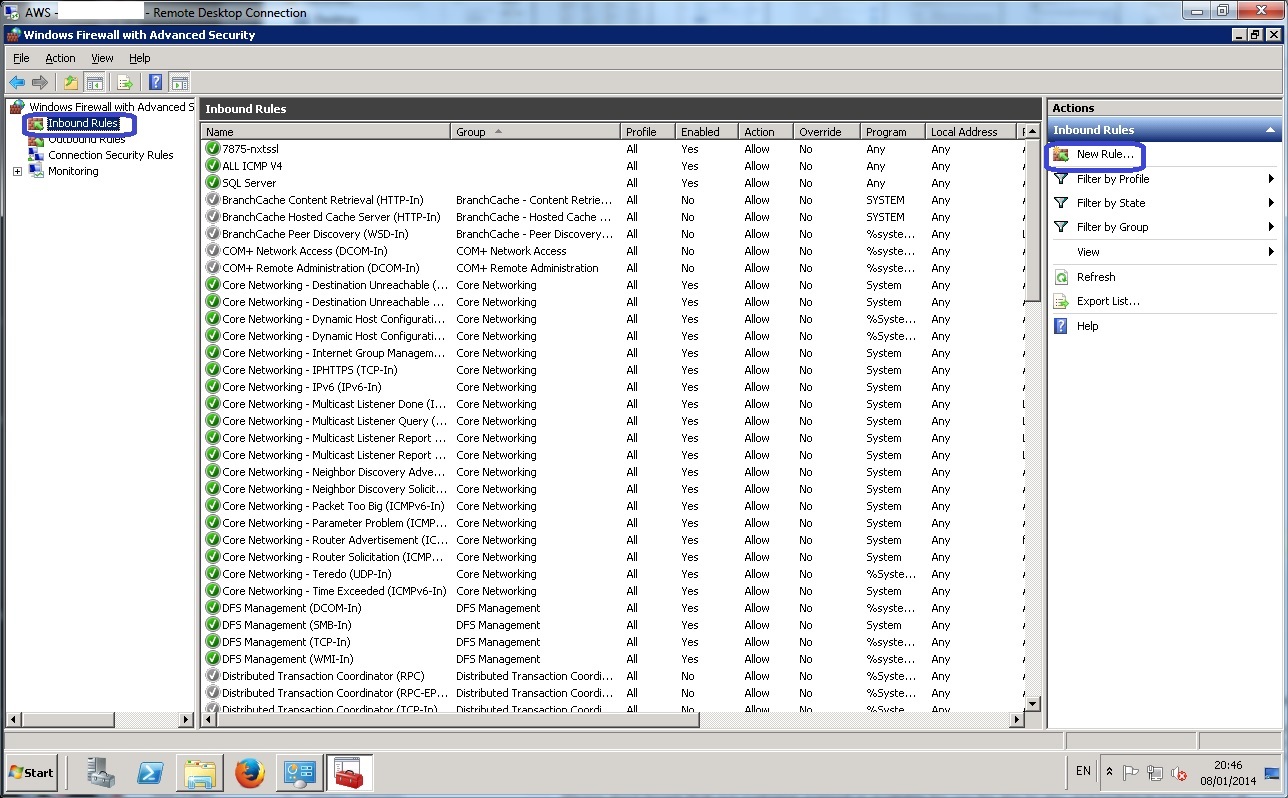Click the Local Address column header

click(971, 132)
